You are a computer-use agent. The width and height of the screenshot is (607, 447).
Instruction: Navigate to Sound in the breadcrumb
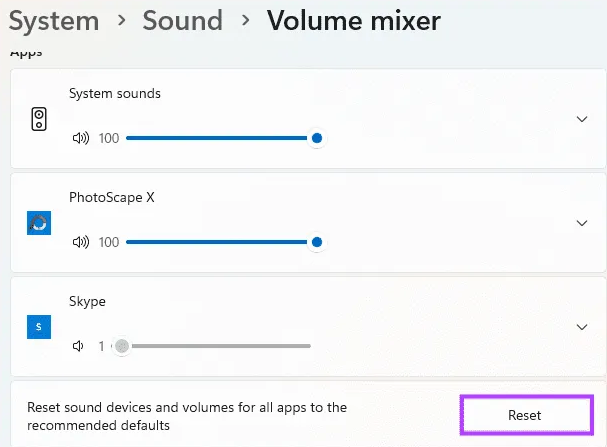click(x=183, y=21)
